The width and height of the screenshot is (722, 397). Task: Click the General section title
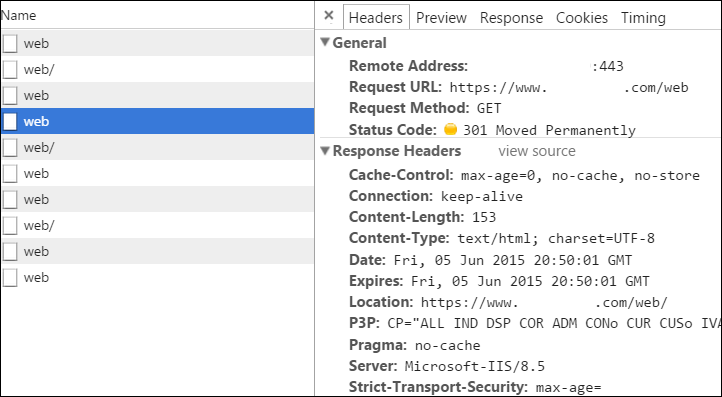pyautogui.click(x=360, y=43)
